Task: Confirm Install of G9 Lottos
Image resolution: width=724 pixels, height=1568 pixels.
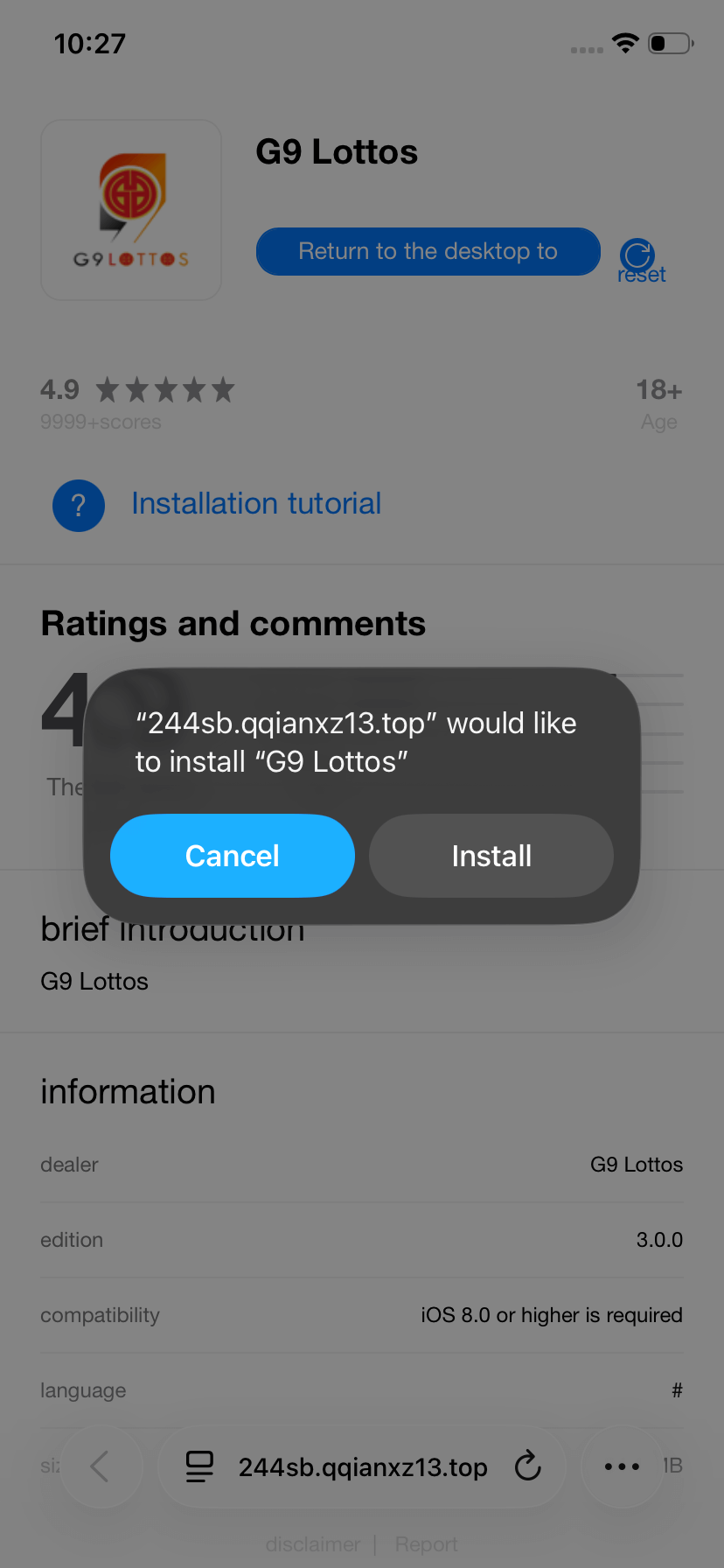Action: tap(491, 856)
